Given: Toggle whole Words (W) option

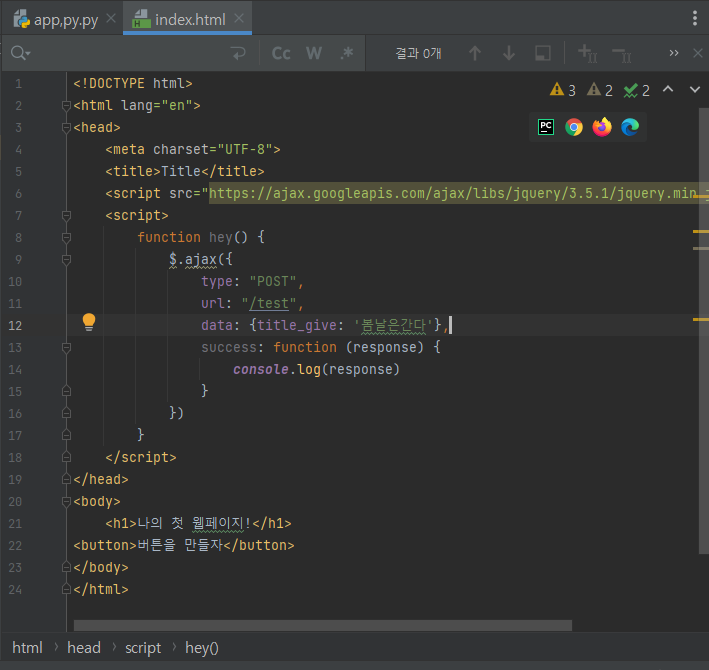Looking at the screenshot, I should pos(314,53).
